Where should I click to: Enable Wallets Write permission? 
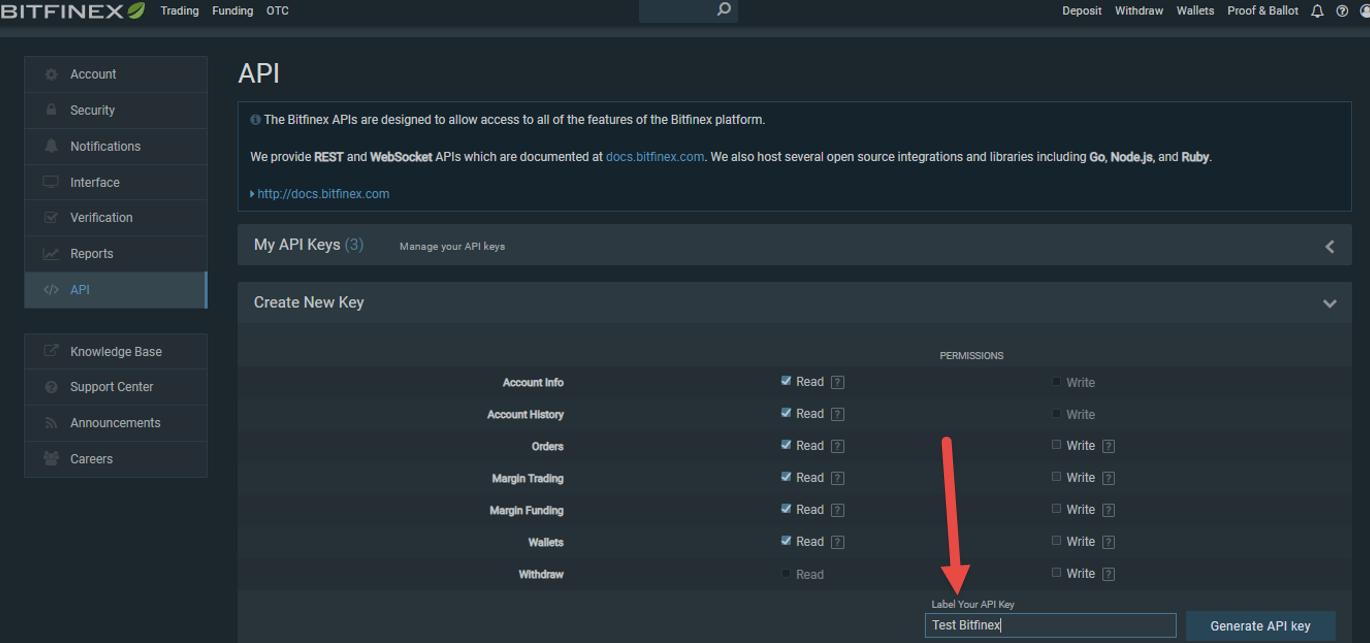point(1056,541)
